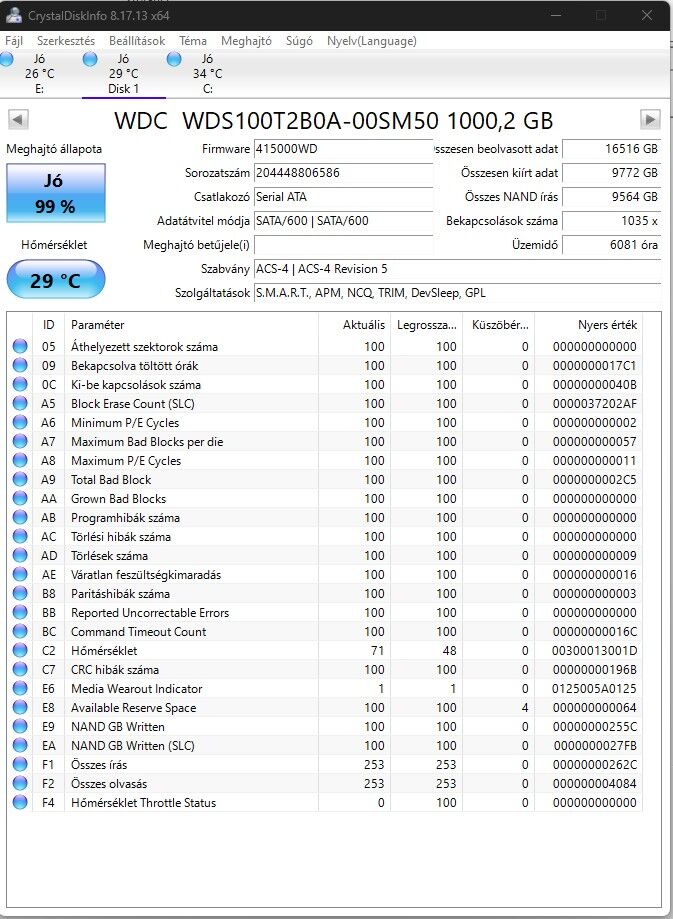
Task: Click the 9772 GB total written value
Action: click(611, 173)
